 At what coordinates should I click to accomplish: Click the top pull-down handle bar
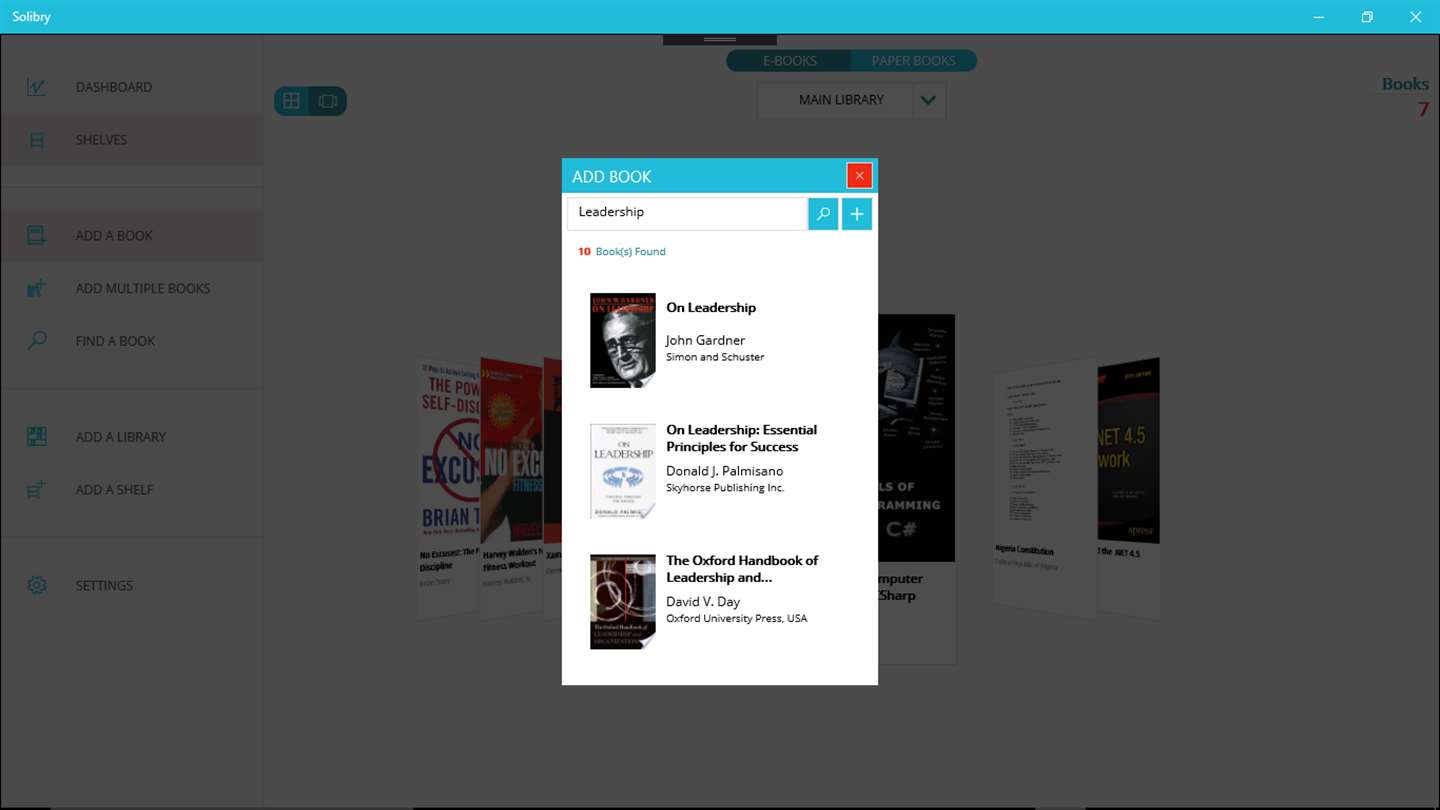pyautogui.click(x=720, y=40)
